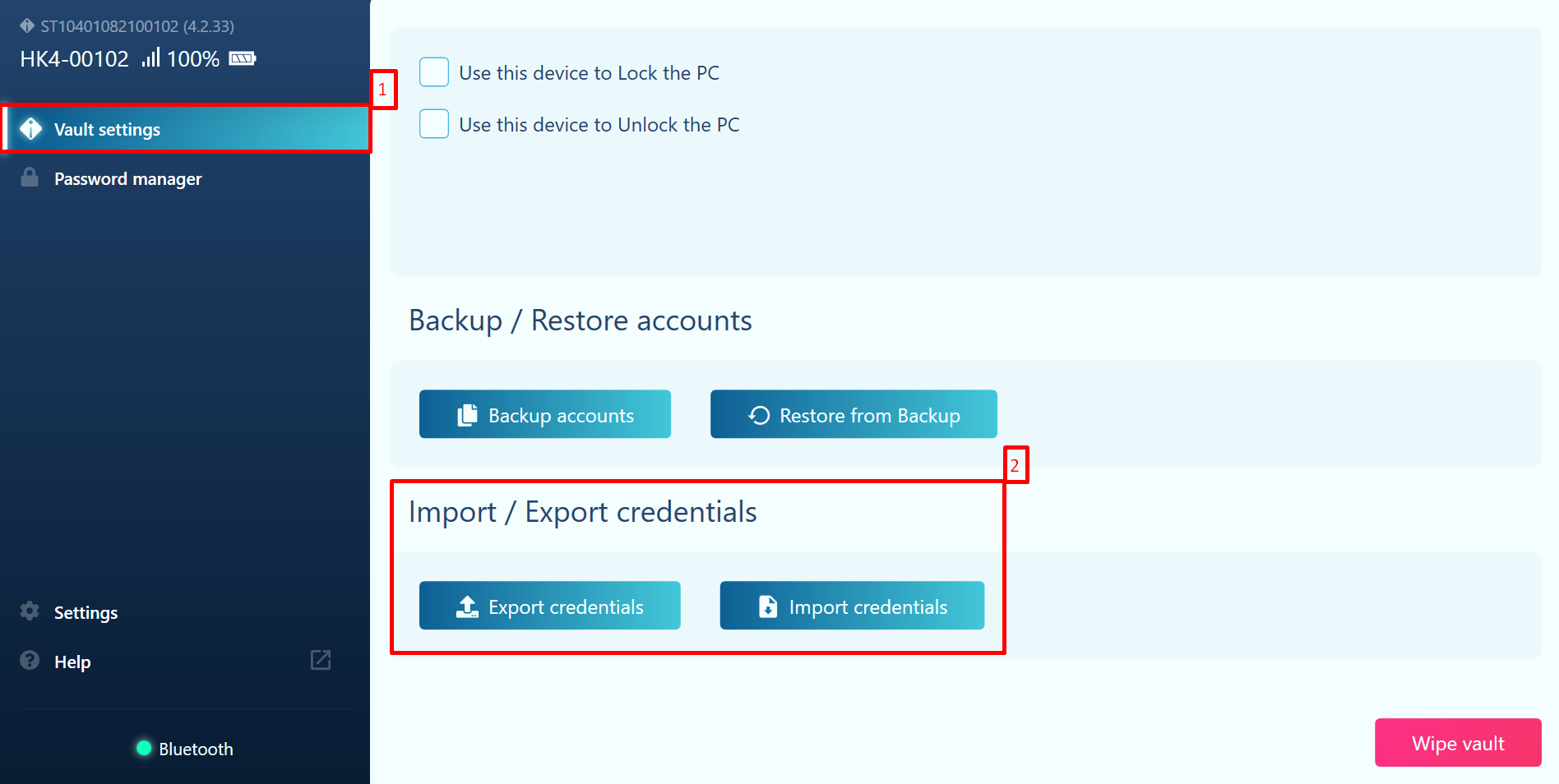Click the Settings gear icon
This screenshot has height=784, width=1559.
click(30, 611)
